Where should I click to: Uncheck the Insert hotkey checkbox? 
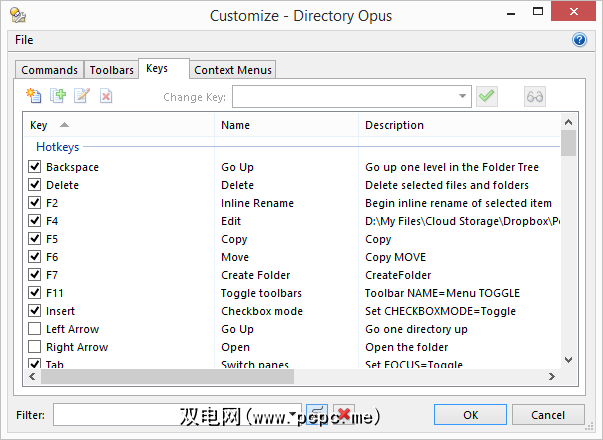click(35, 310)
